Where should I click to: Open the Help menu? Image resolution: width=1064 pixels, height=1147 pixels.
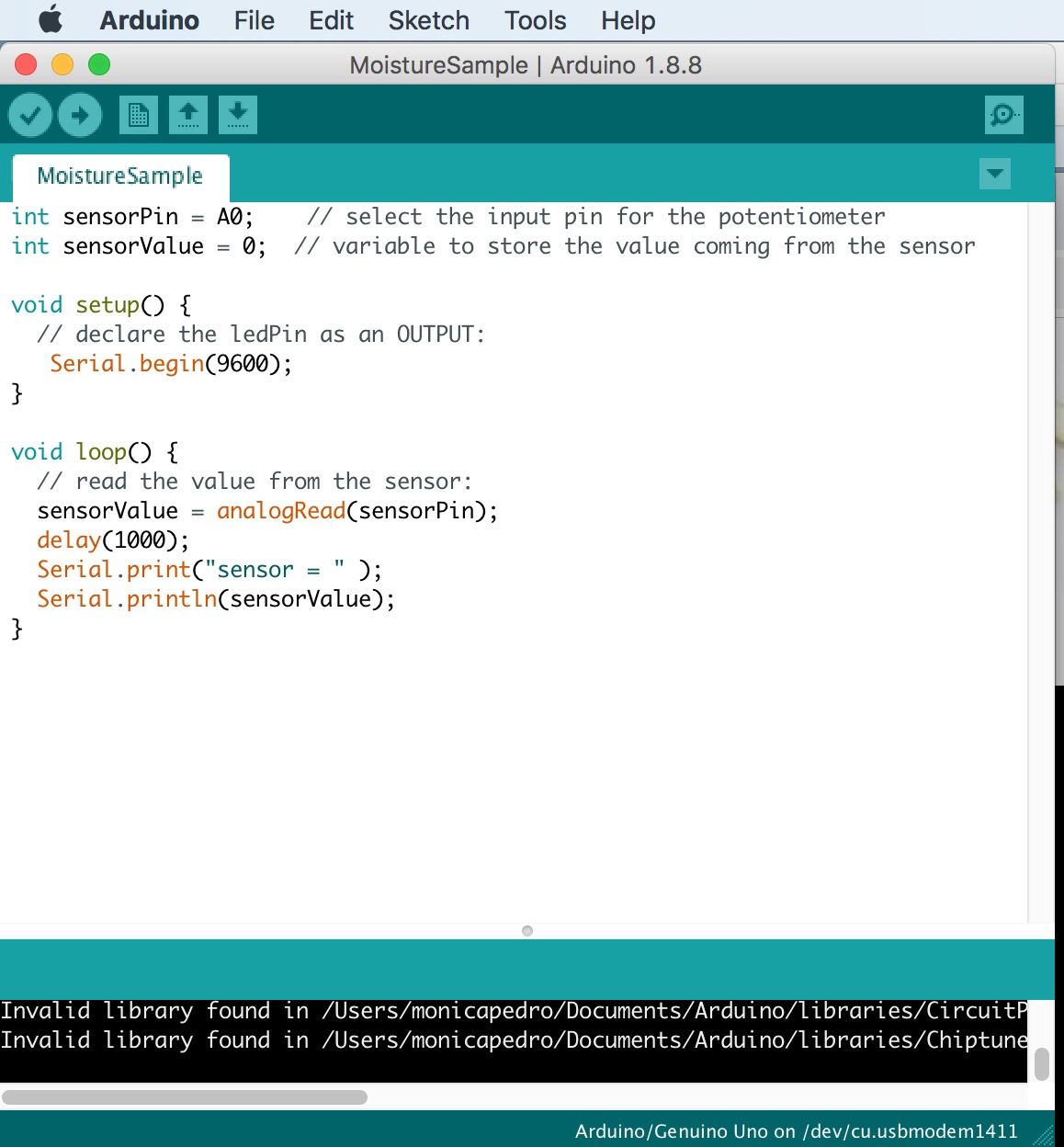pos(628,20)
